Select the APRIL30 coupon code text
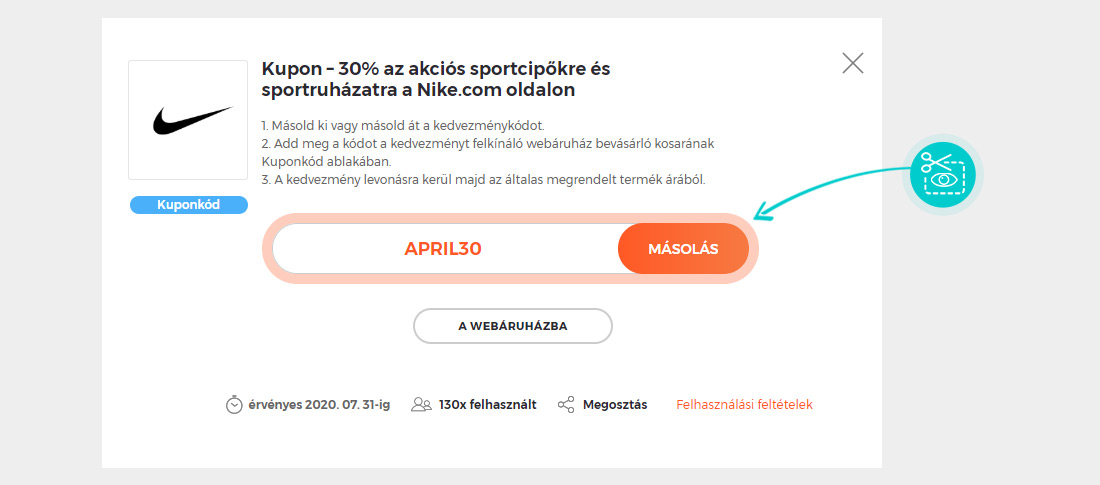The image size is (1100, 485). click(x=443, y=249)
